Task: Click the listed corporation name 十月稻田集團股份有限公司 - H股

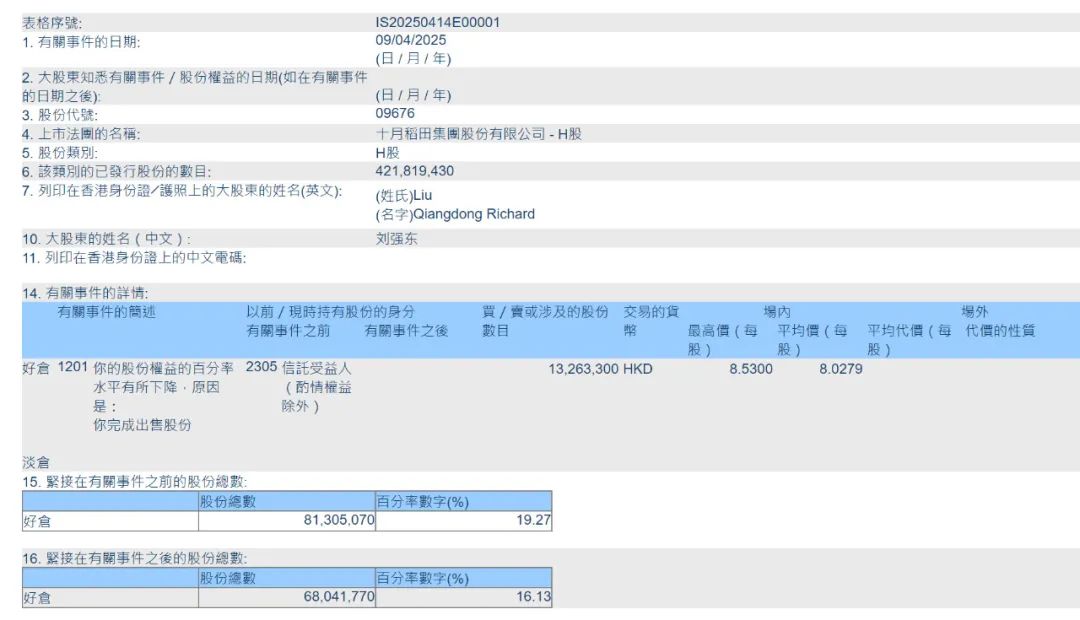Action: pyautogui.click(x=479, y=134)
